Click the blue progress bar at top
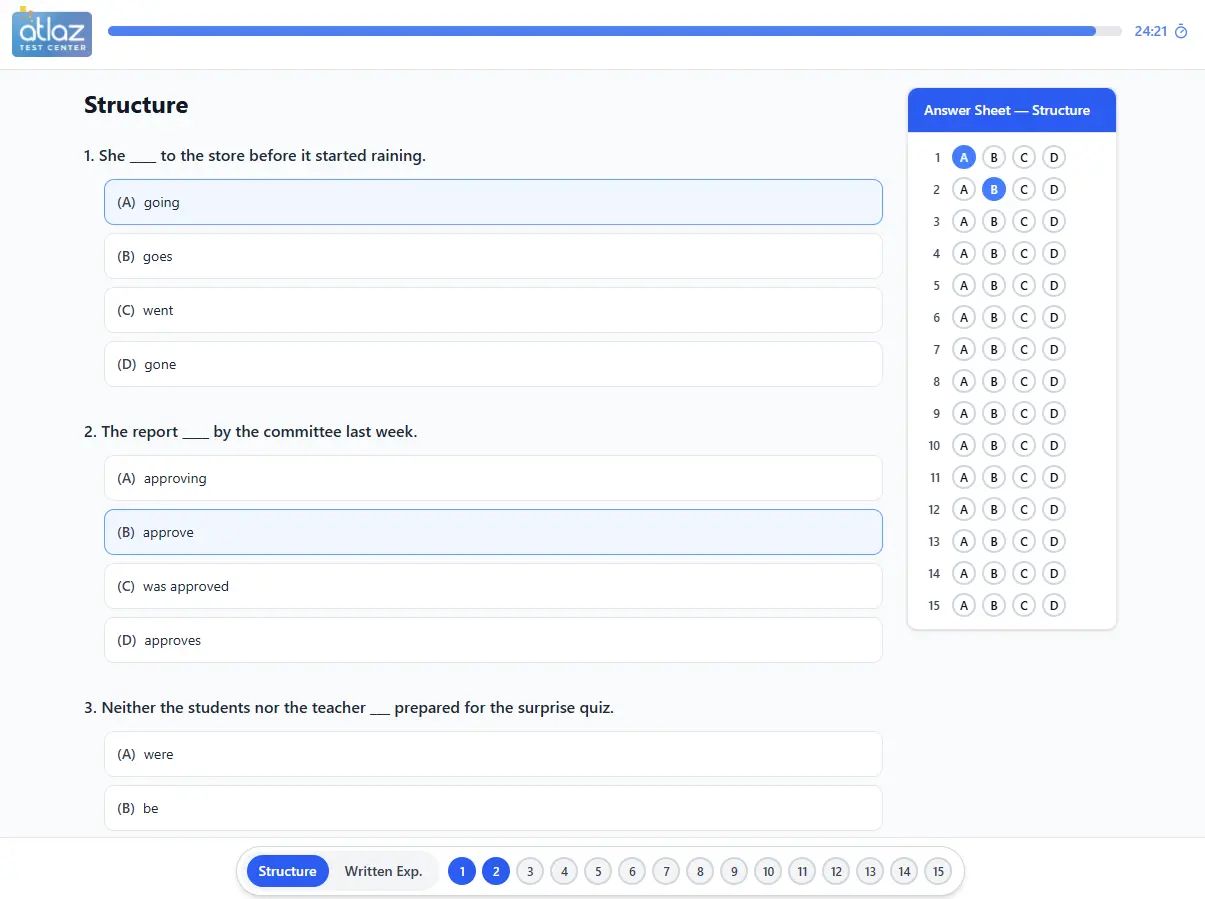This screenshot has width=1205, height=899. click(600, 30)
